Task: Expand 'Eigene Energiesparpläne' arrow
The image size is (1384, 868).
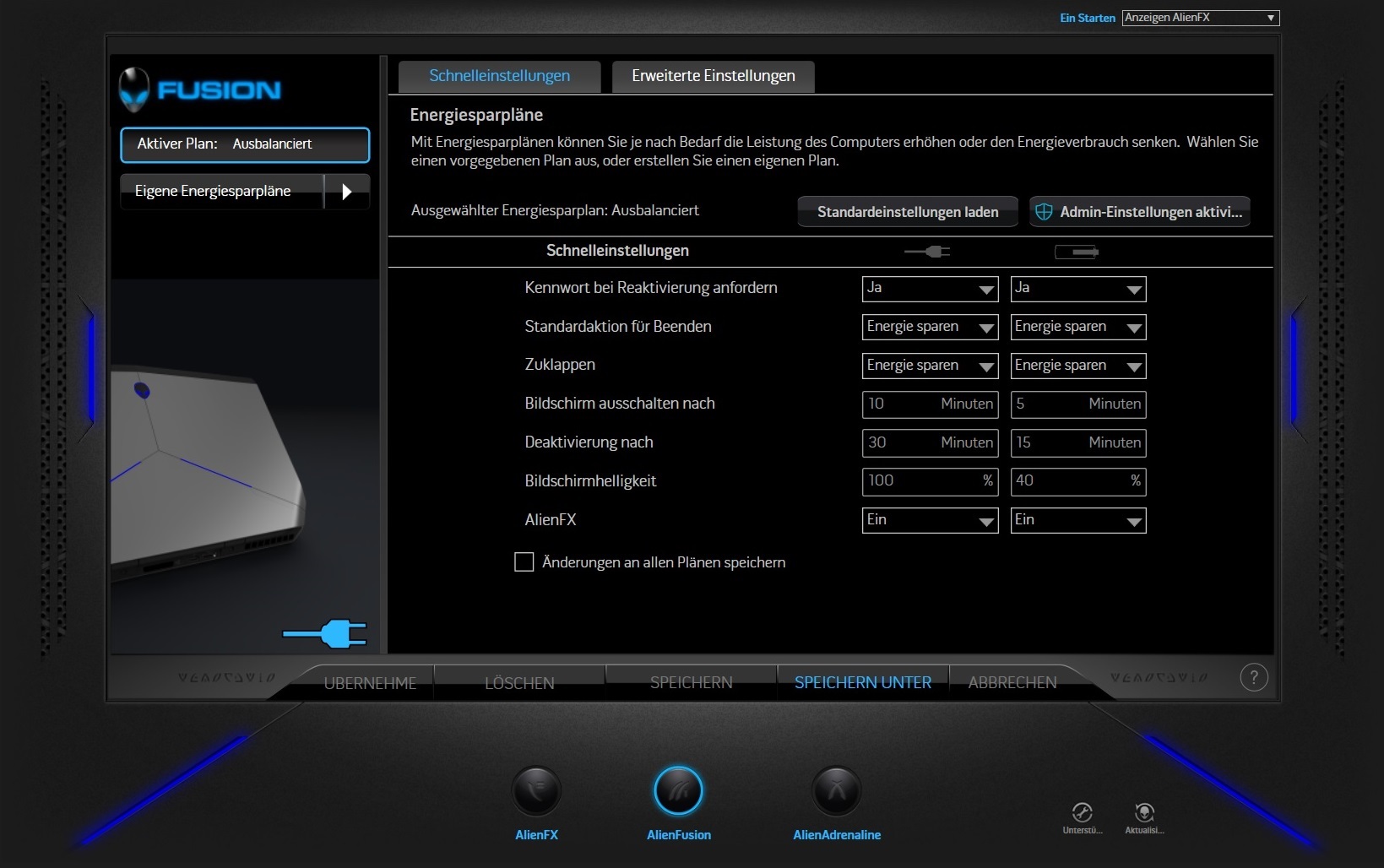Action: [x=347, y=191]
